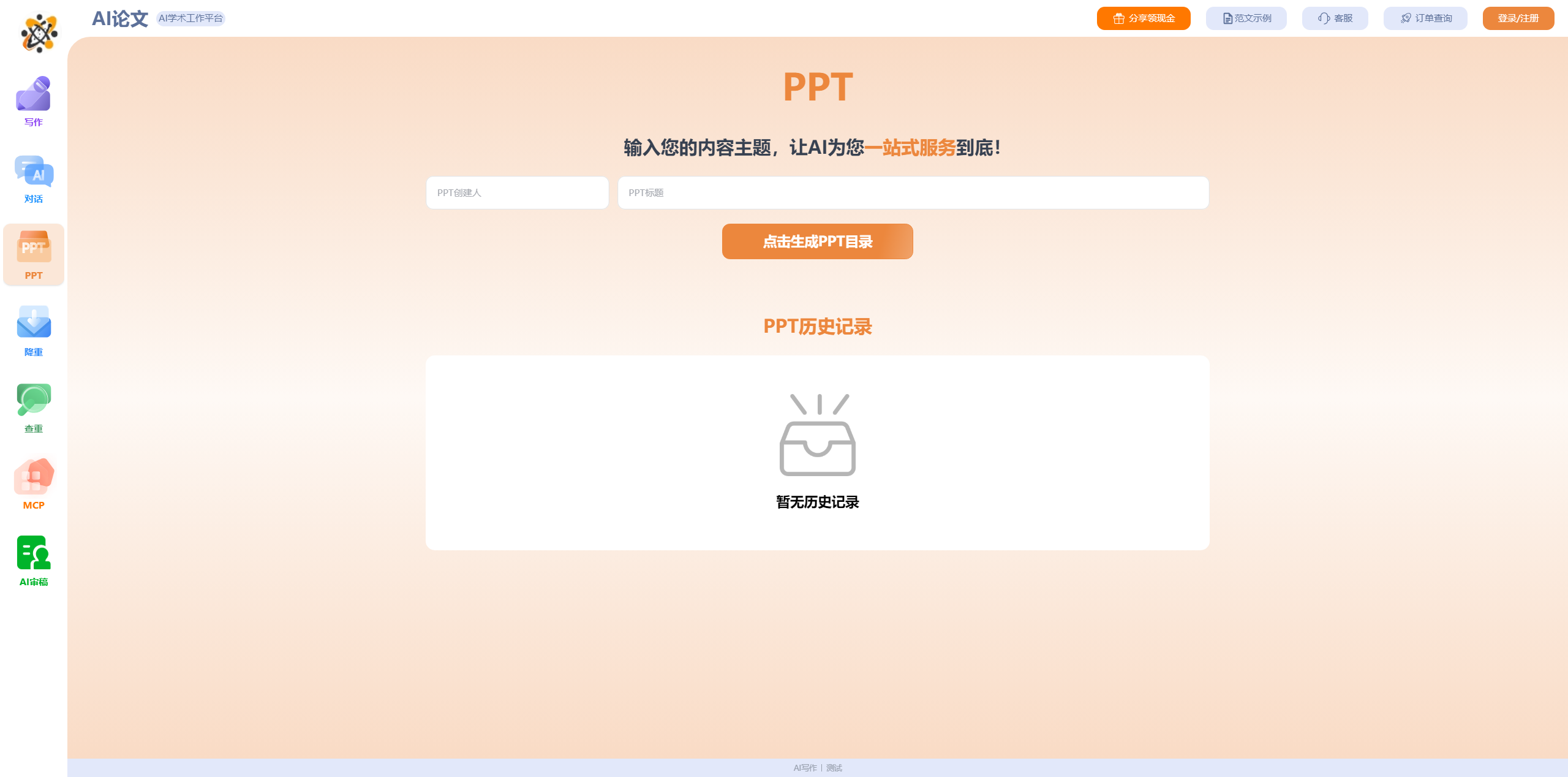Focus the PPT创建人 input field
Image resolution: width=1568 pixels, height=777 pixels.
coord(518,193)
